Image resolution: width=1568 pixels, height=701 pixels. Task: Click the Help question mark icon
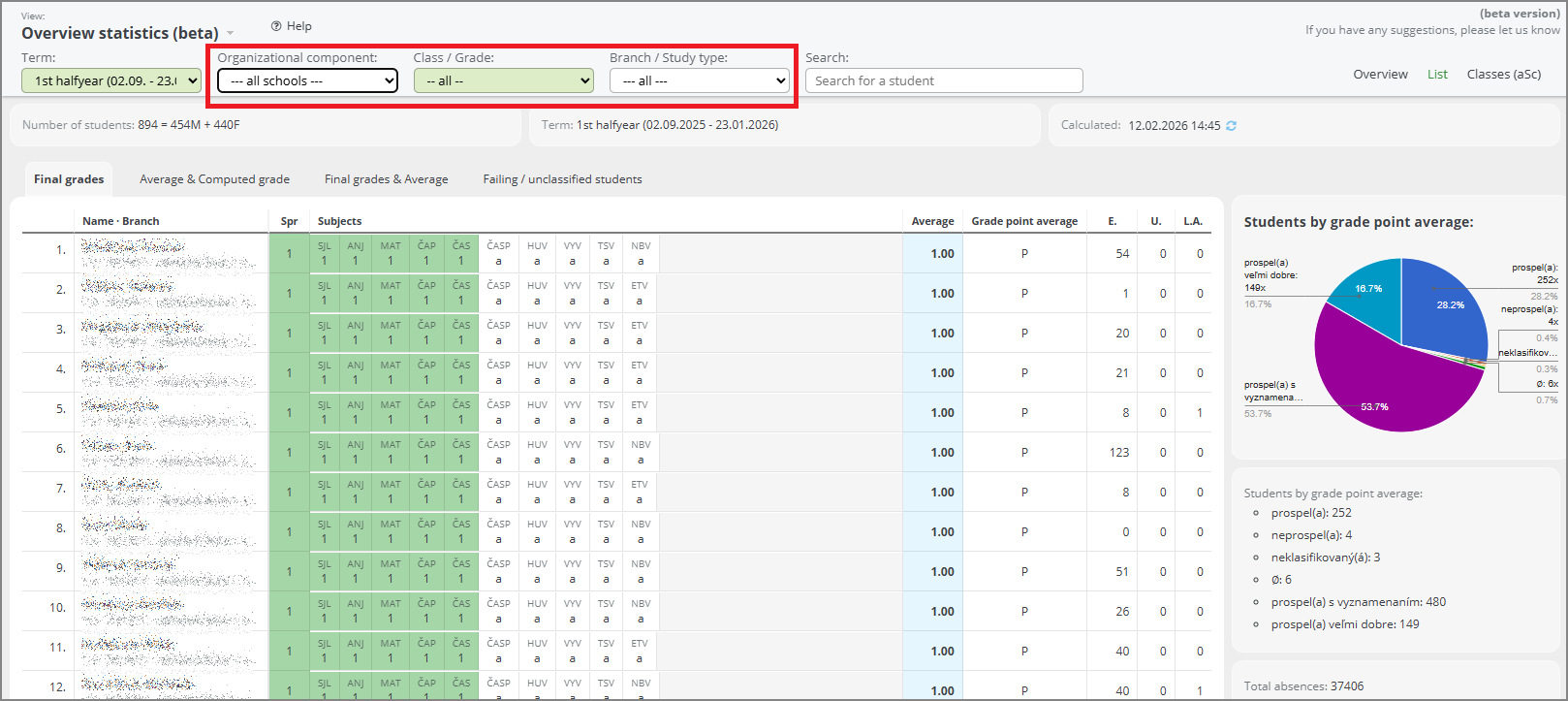tap(276, 26)
